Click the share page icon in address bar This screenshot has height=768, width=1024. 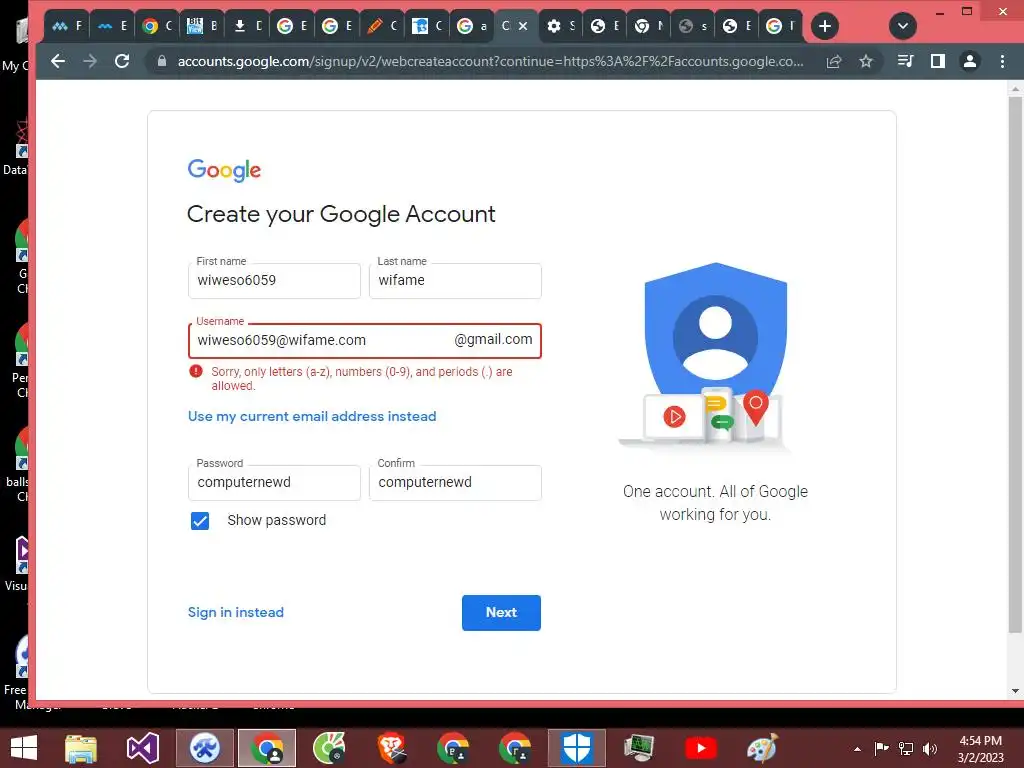[x=834, y=61]
